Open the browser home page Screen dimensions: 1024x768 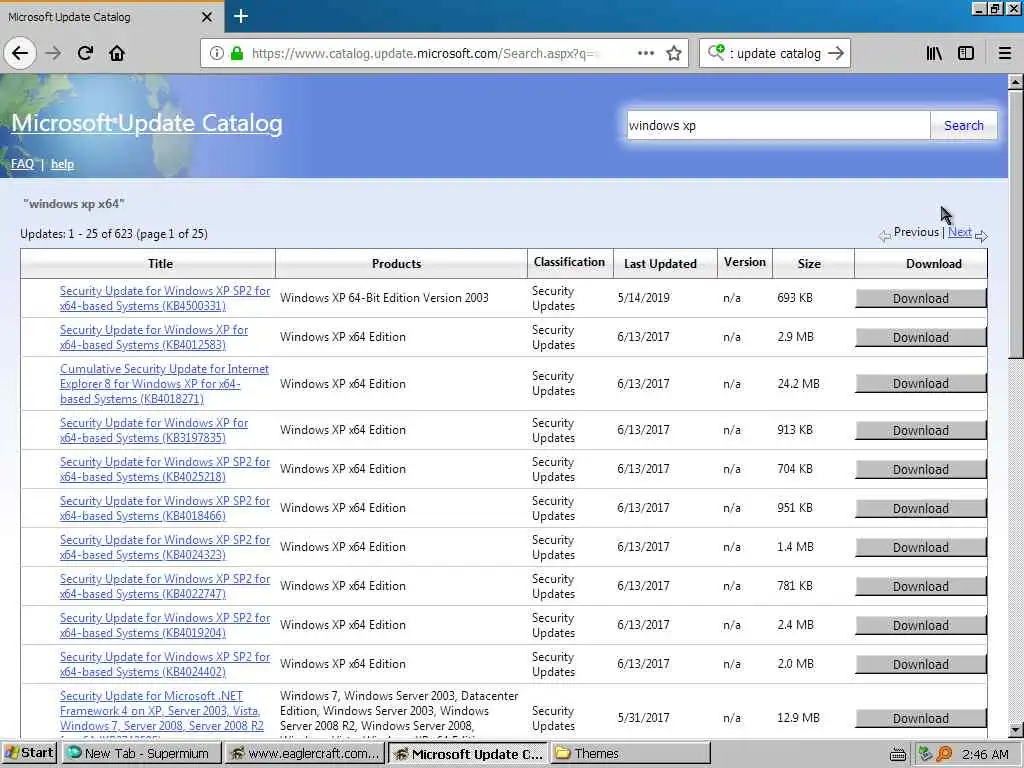(117, 53)
